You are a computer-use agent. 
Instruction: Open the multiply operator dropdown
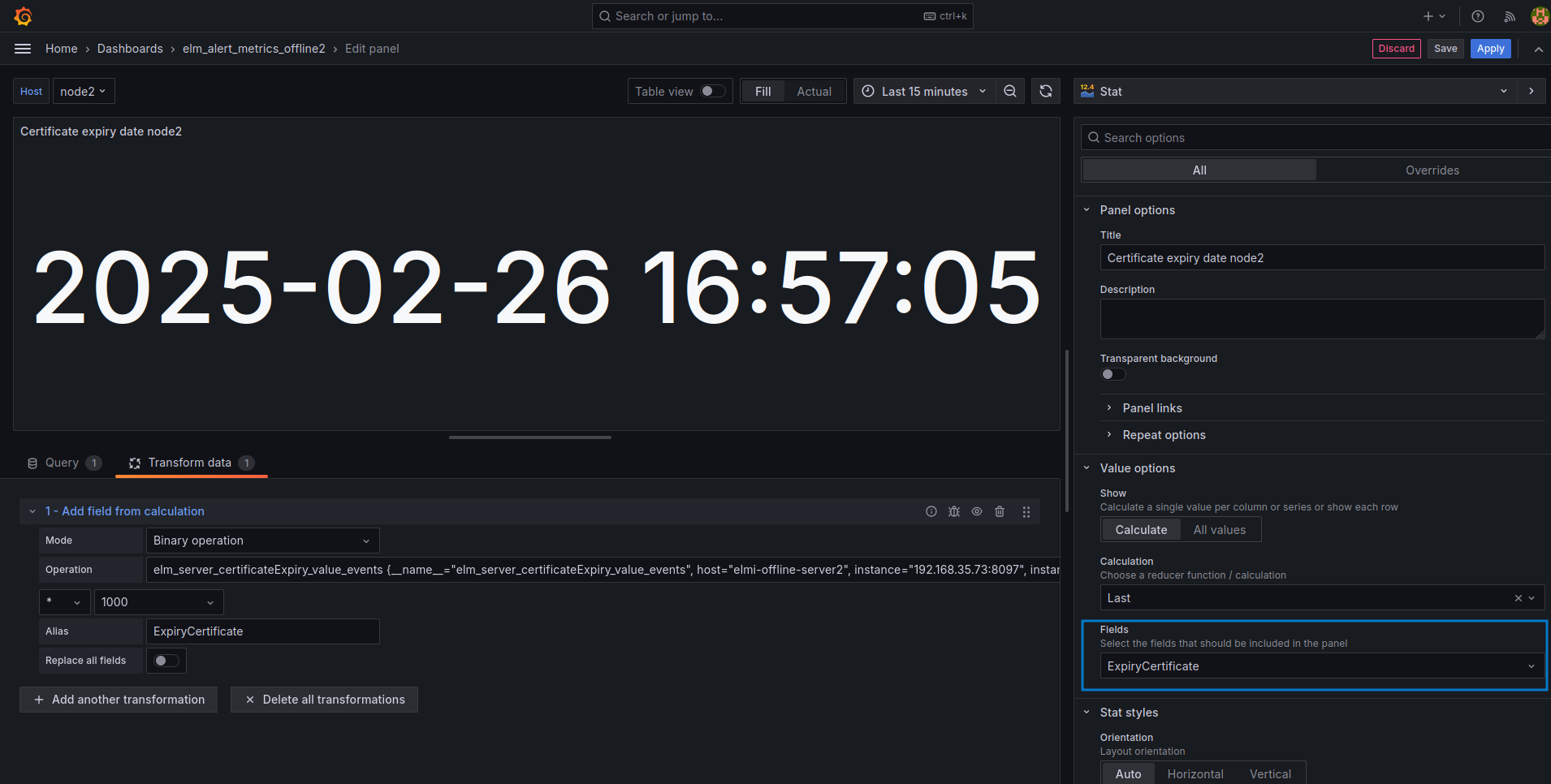click(64, 602)
